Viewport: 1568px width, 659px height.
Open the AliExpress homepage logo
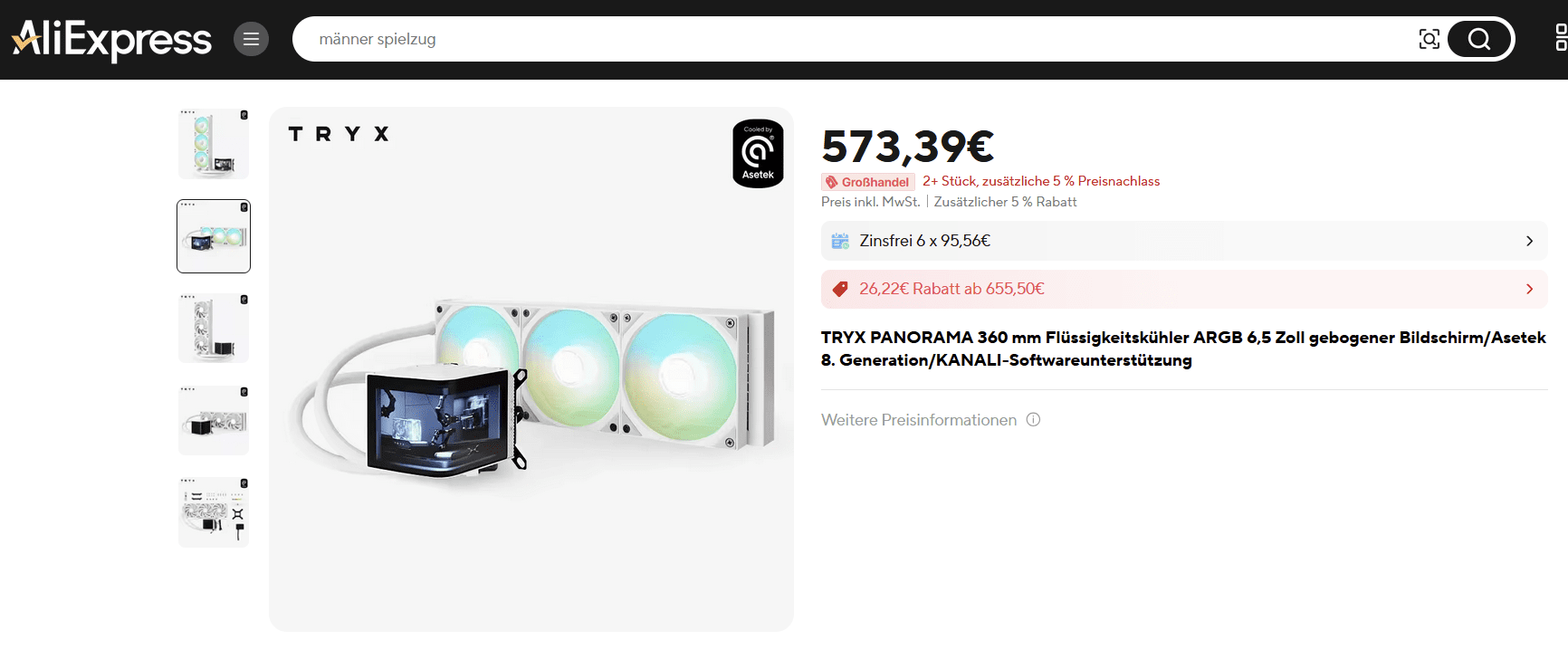111,40
